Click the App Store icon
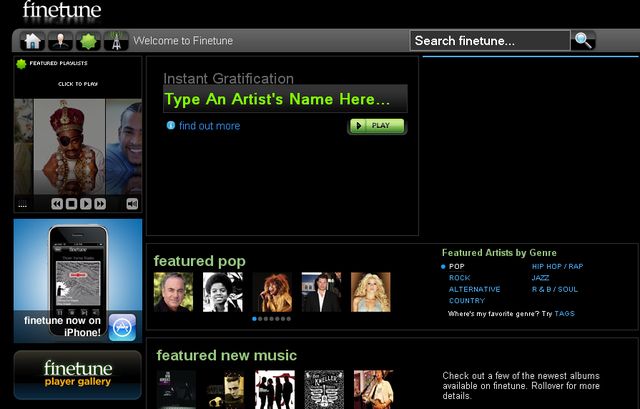 [122, 327]
